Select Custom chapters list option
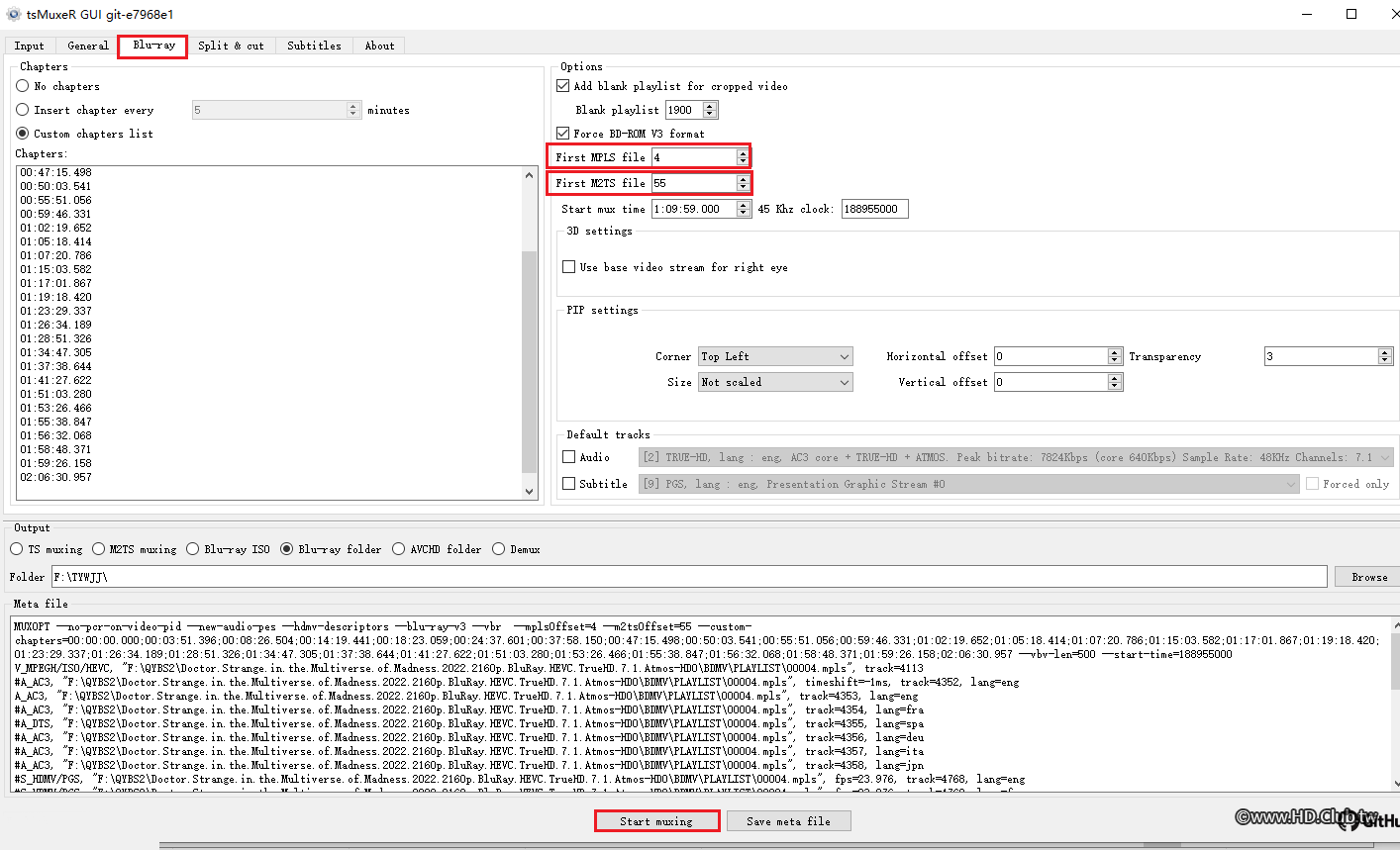The width and height of the screenshot is (1400, 850). click(x=85, y=134)
